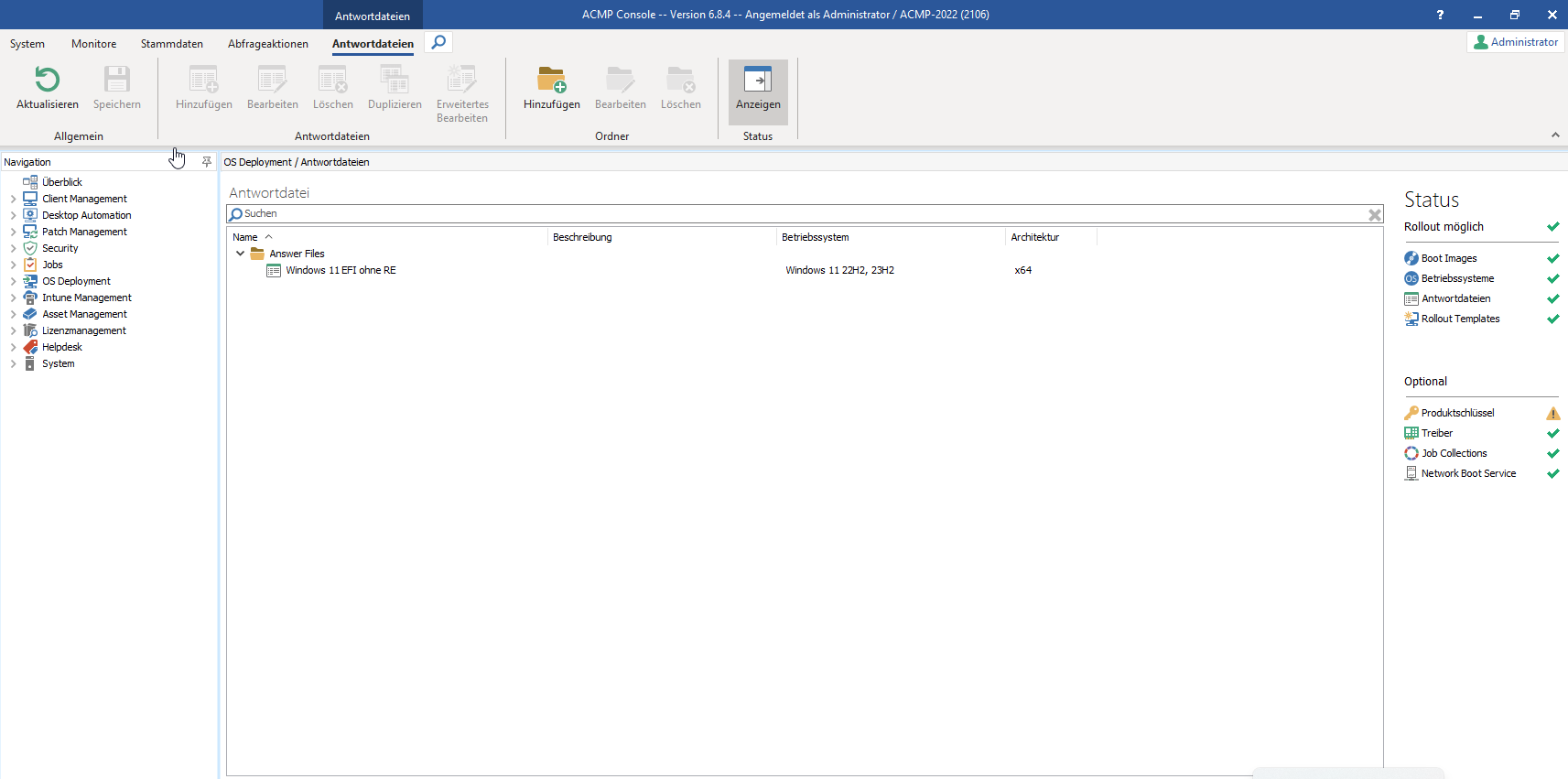Open the ribbon search magnifier icon
This screenshot has width=1568, height=779.
coord(438,42)
